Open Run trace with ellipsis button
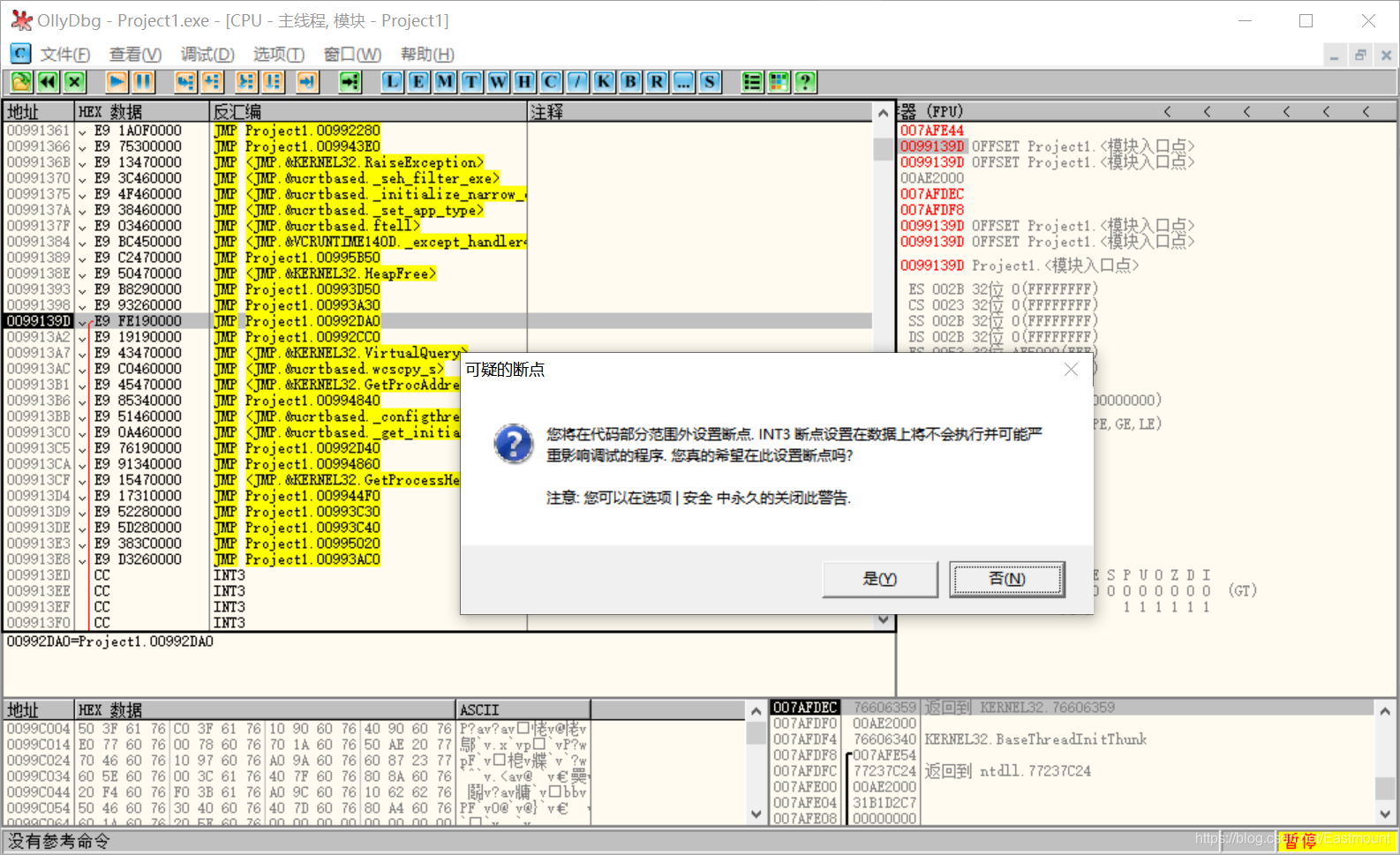Image resolution: width=1400 pixels, height=855 pixels. pyautogui.click(x=683, y=82)
